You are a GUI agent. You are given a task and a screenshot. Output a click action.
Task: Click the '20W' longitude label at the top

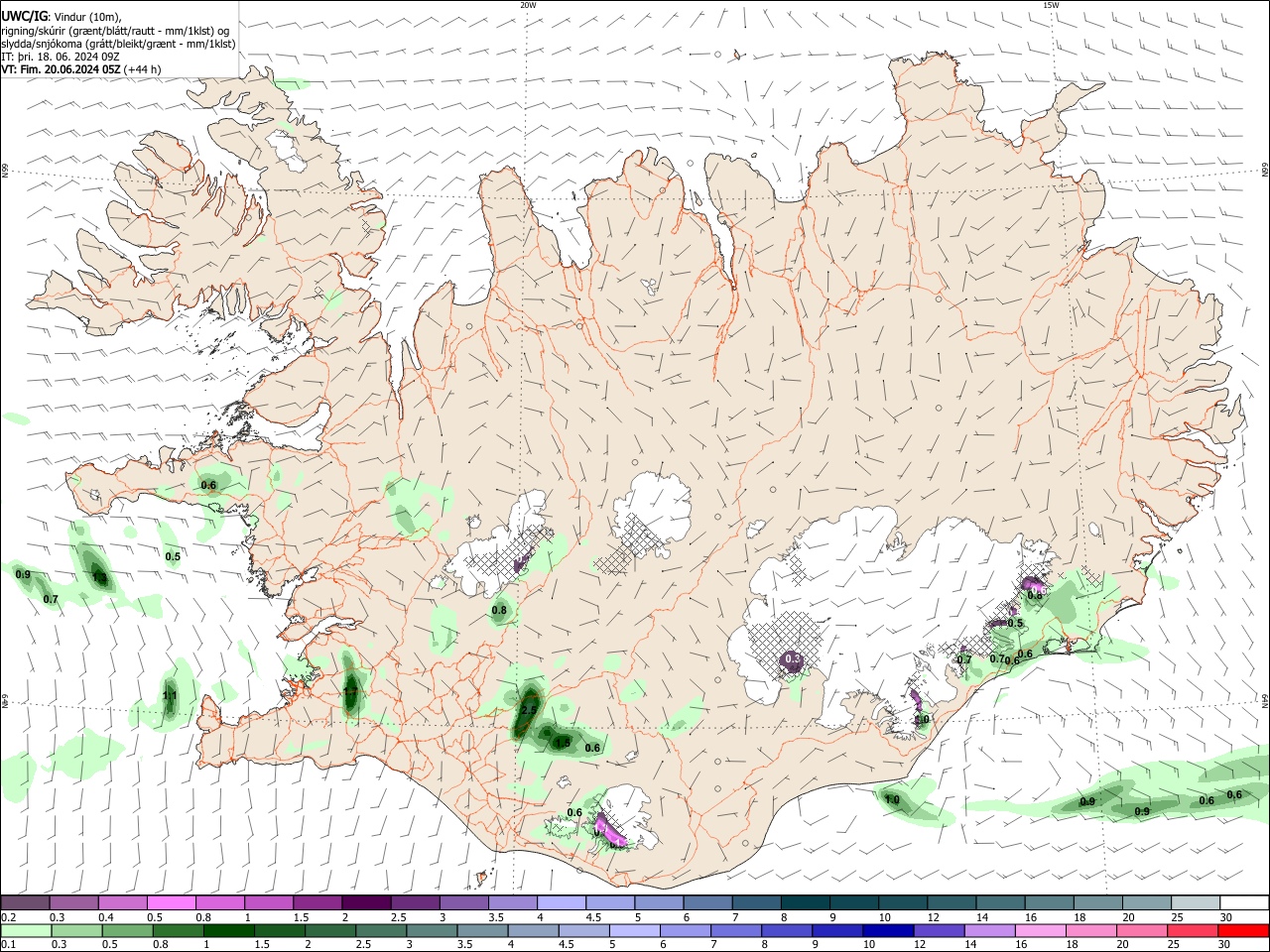click(x=528, y=5)
